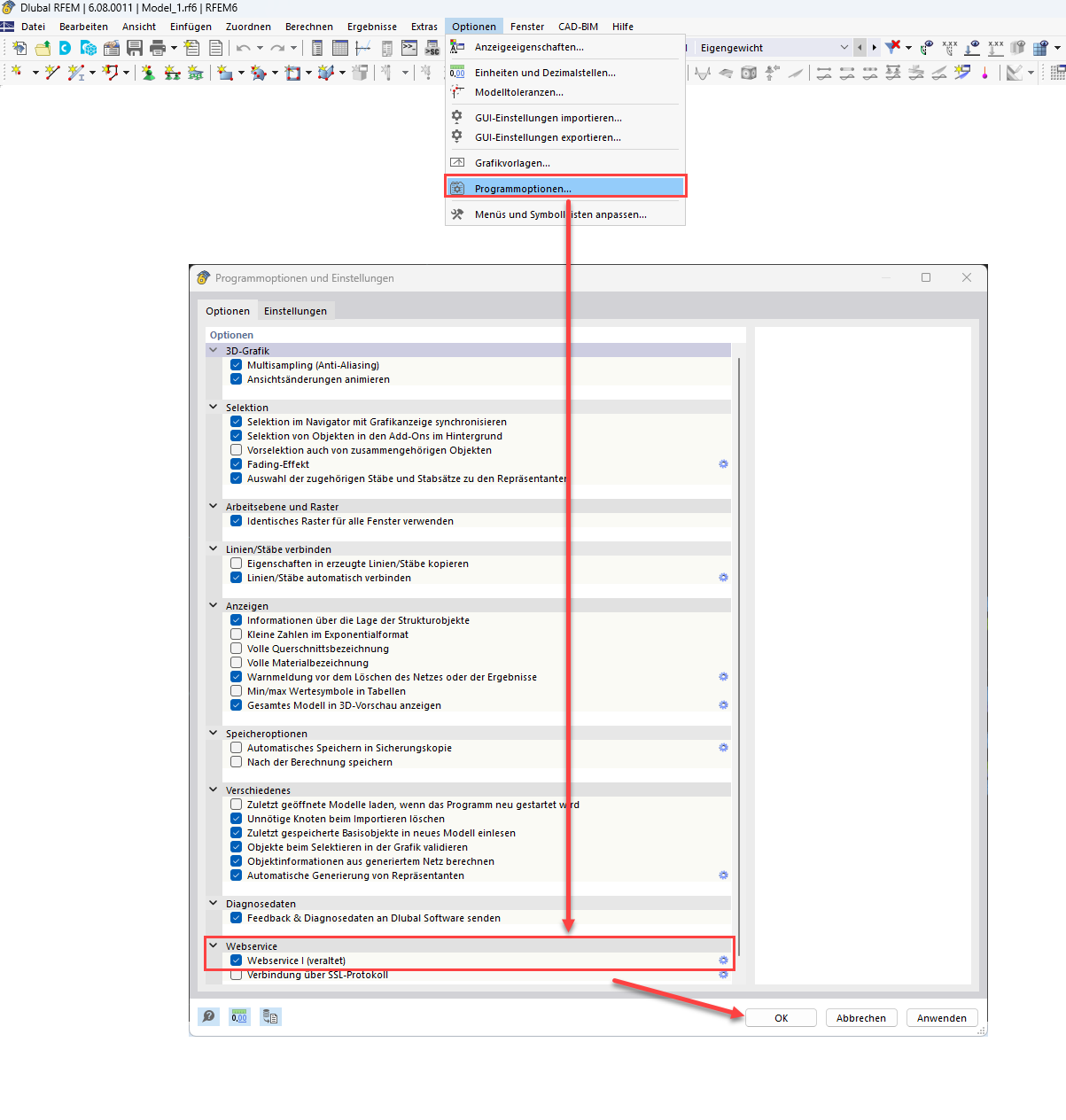
Task: Select Grafikvorlagen... menu entry
Action: click(565, 163)
